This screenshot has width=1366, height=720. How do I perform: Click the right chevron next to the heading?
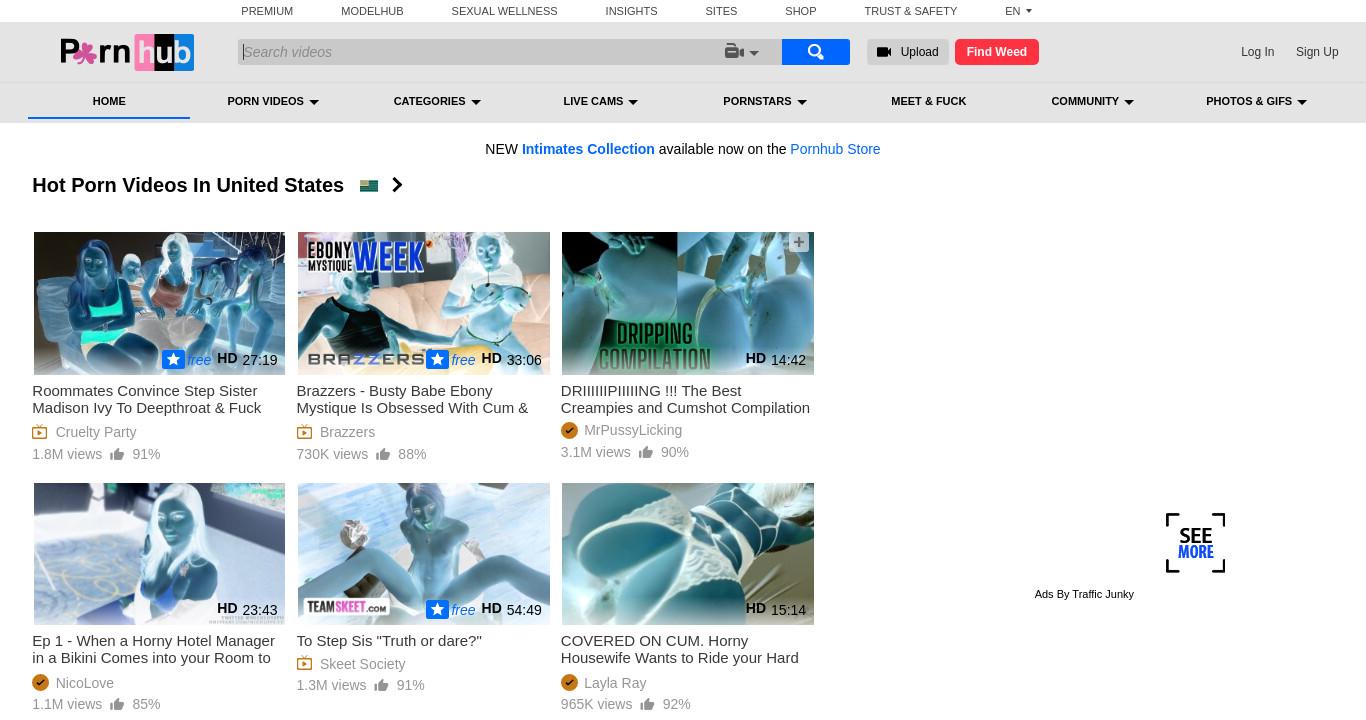(x=397, y=185)
